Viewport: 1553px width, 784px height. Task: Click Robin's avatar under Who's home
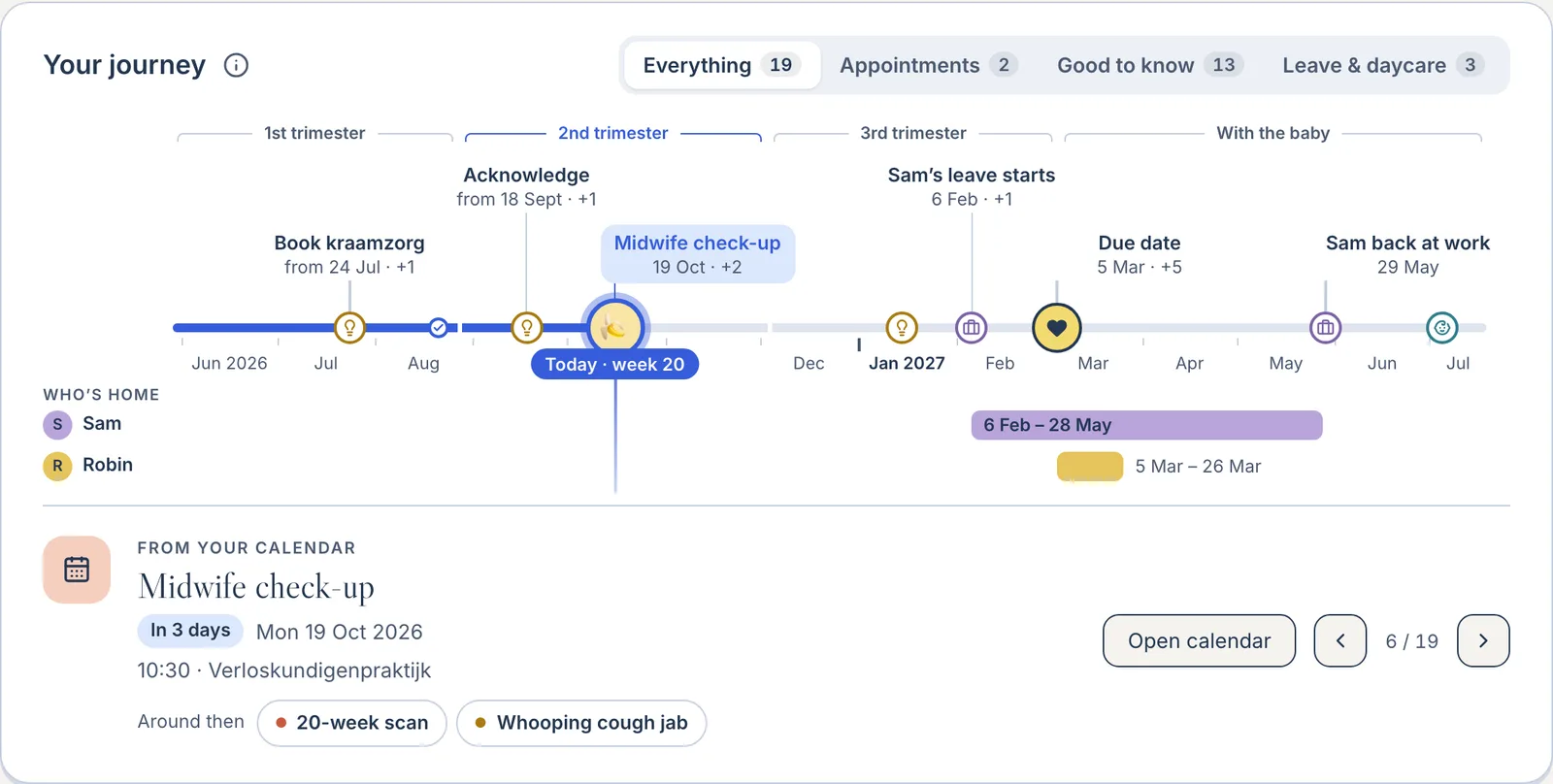point(57,466)
